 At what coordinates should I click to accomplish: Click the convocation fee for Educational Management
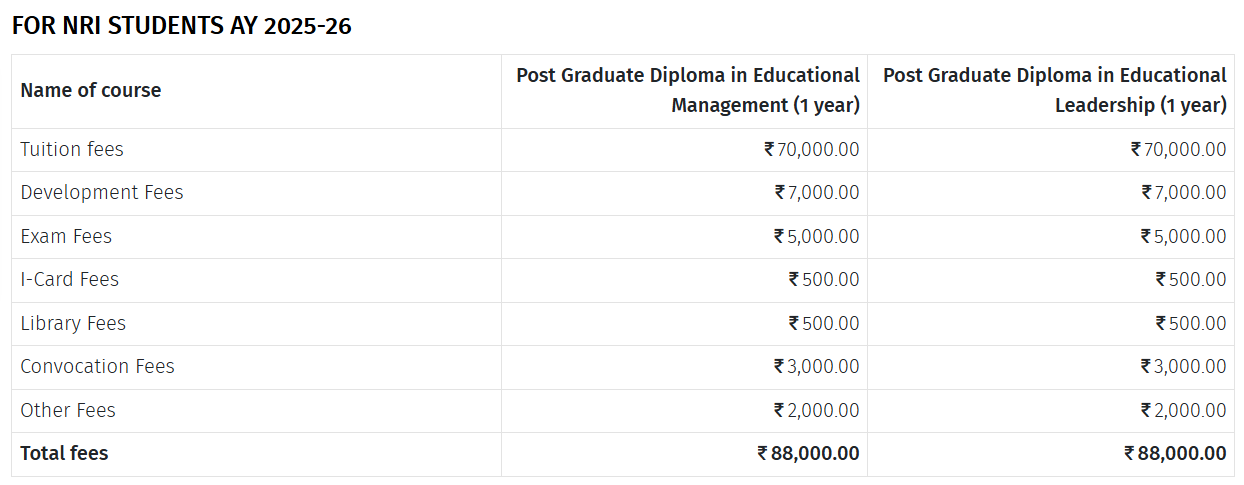[x=817, y=366]
